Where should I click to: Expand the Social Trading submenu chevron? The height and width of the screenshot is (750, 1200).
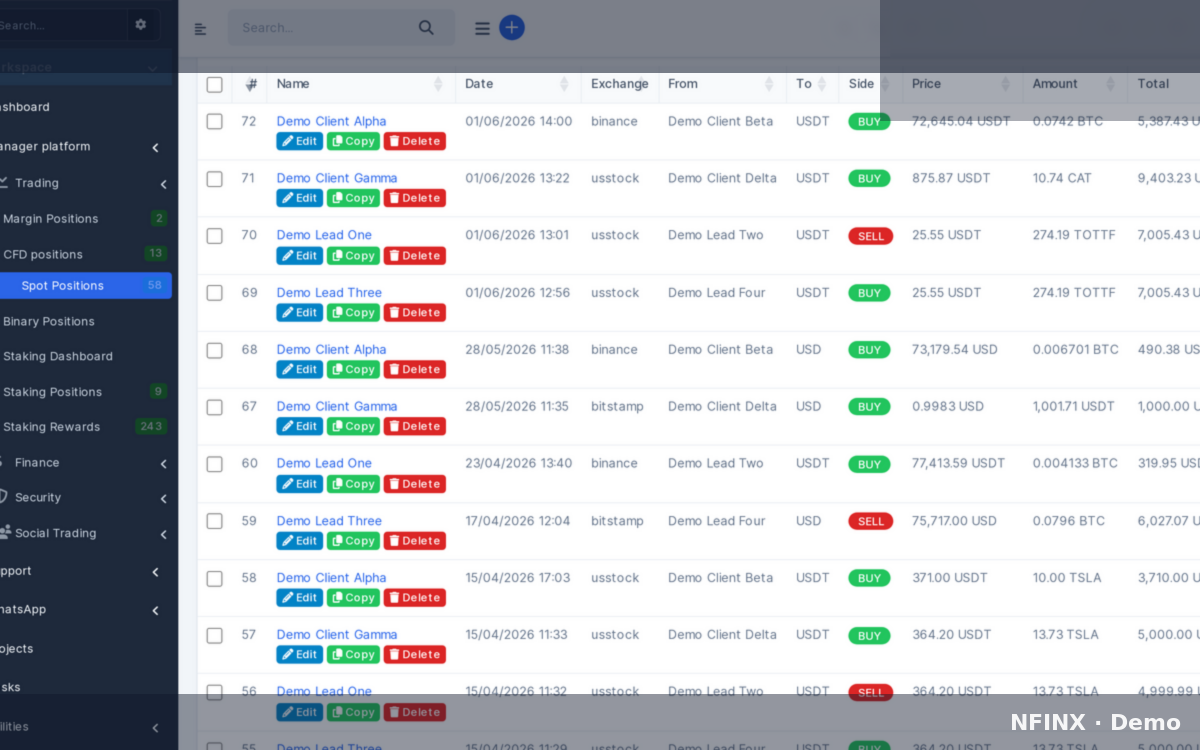click(163, 535)
